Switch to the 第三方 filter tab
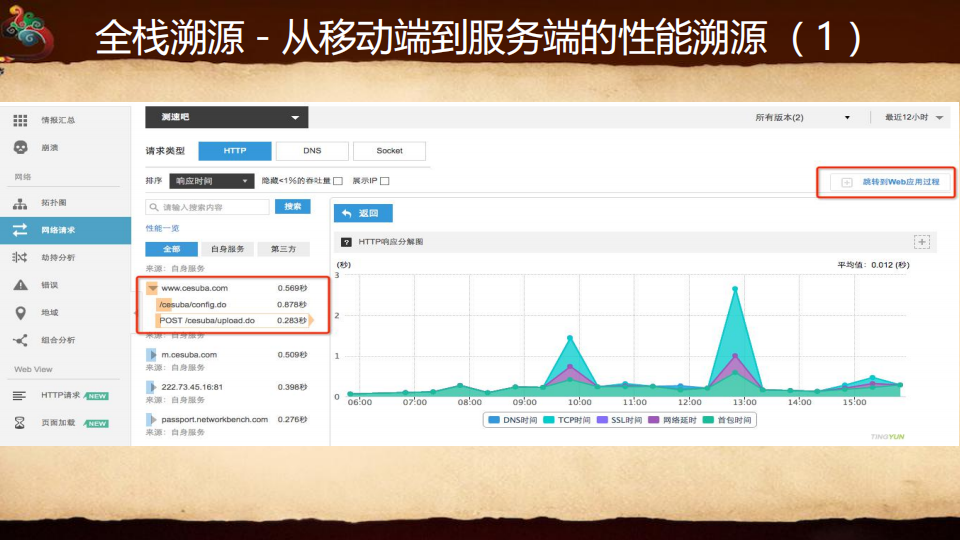Image resolution: width=960 pixels, height=540 pixels. 283,249
